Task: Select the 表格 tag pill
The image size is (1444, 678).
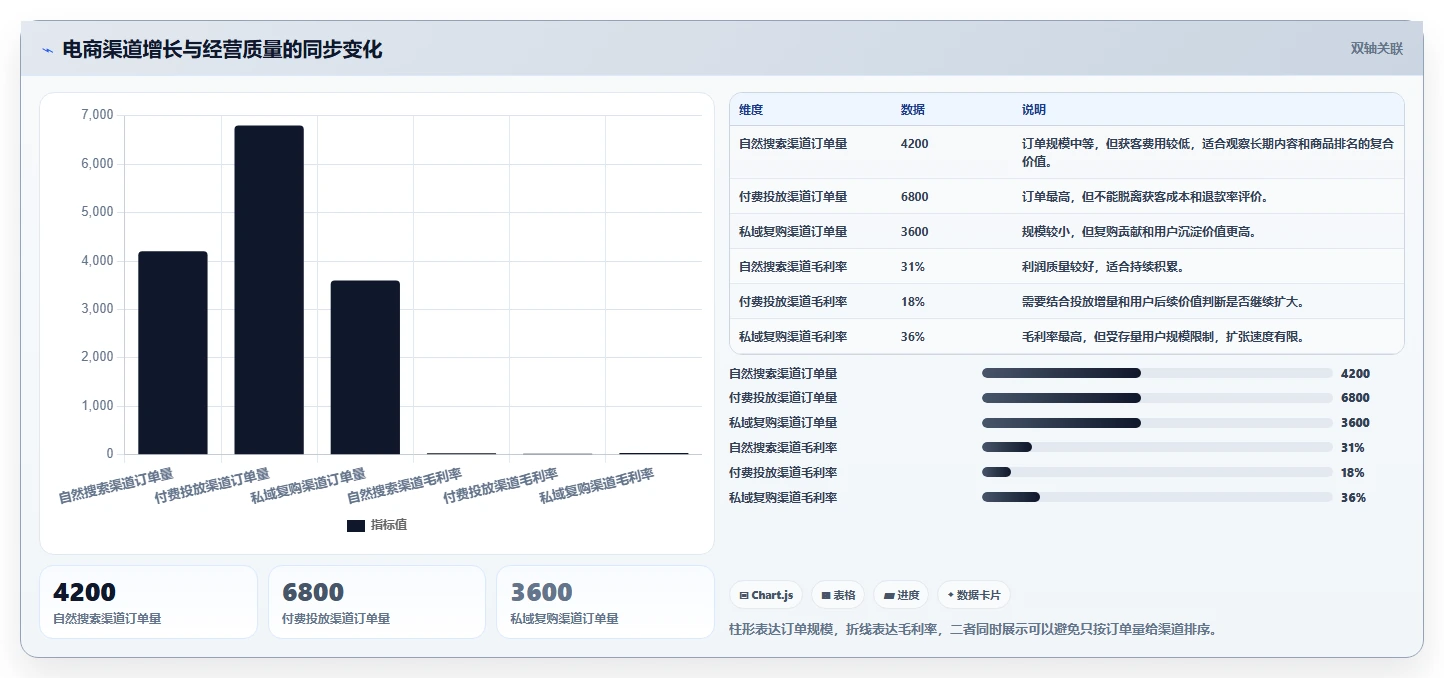Action: pos(838,595)
